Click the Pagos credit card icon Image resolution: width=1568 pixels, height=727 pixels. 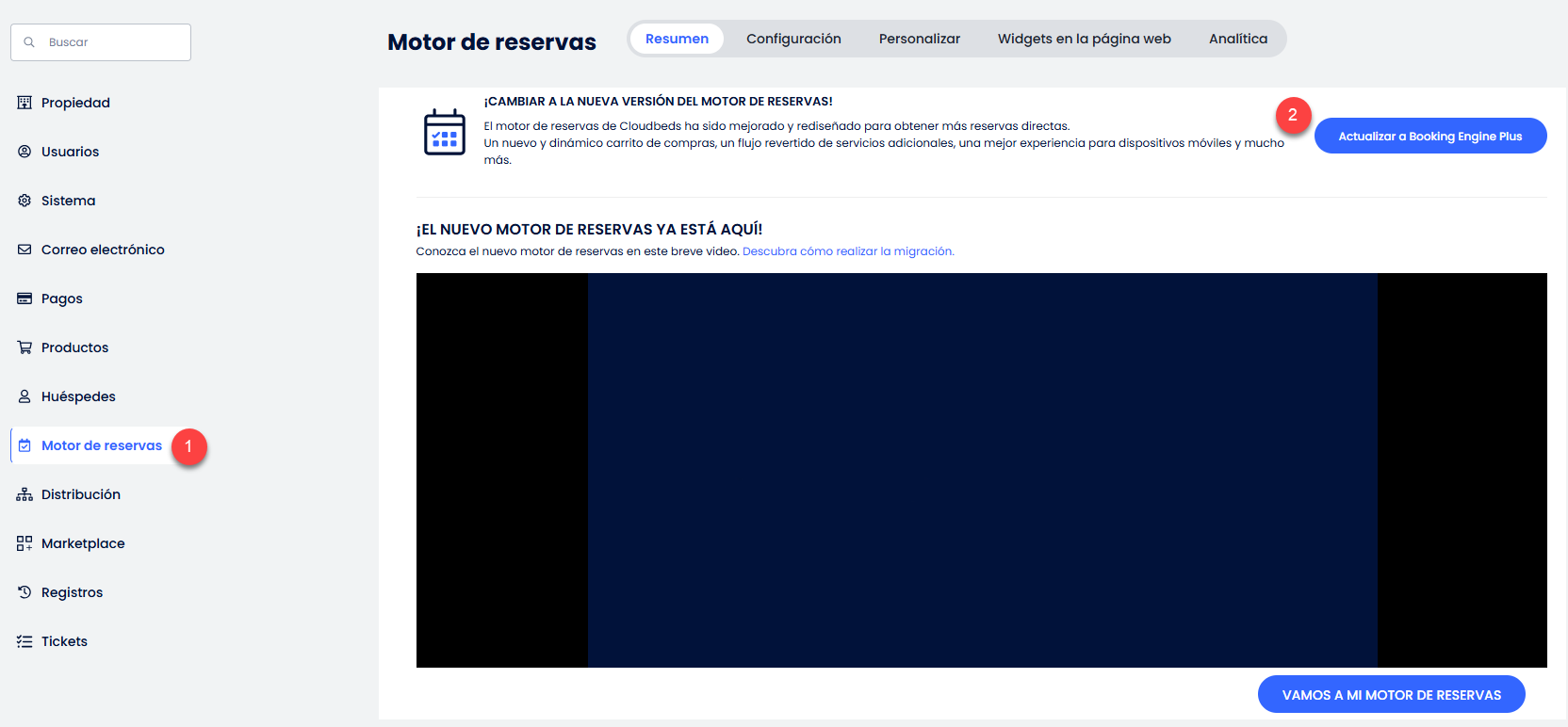click(x=24, y=299)
